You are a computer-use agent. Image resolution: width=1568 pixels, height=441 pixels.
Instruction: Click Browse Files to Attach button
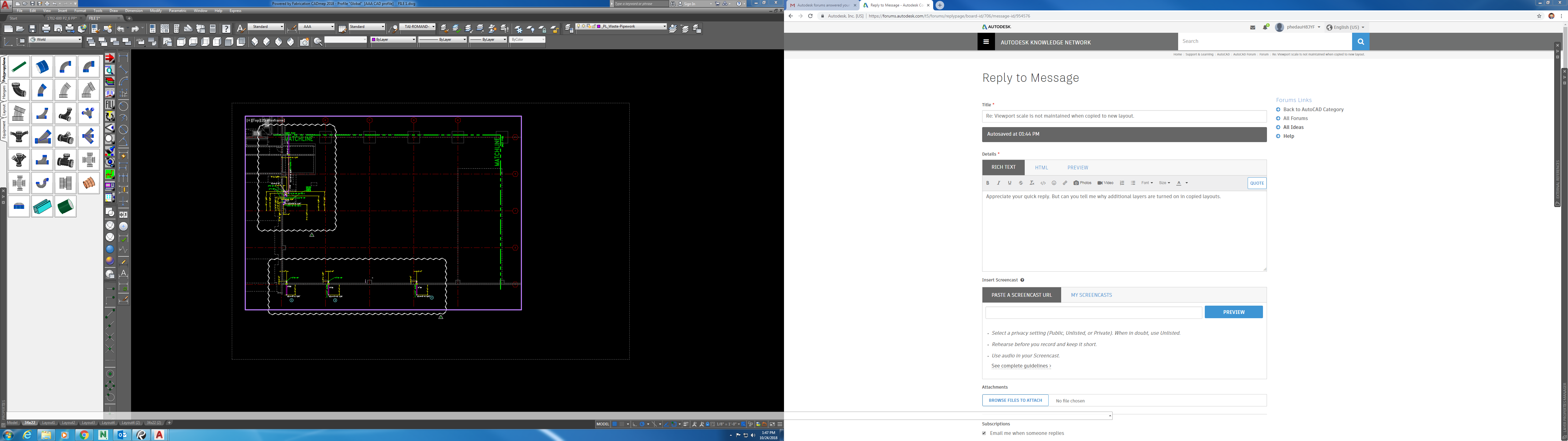point(1015,400)
